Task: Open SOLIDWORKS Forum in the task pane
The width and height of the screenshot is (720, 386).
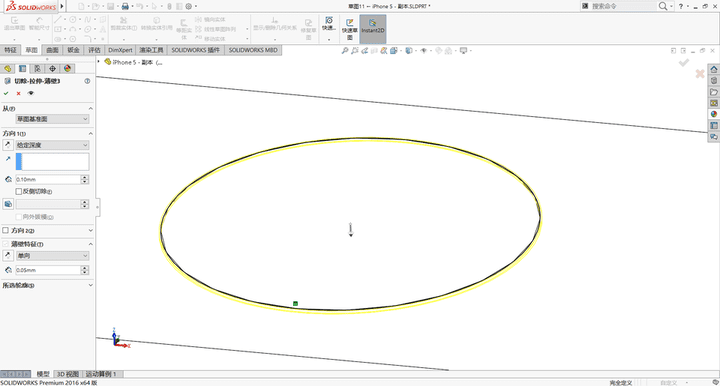Action: (714, 137)
